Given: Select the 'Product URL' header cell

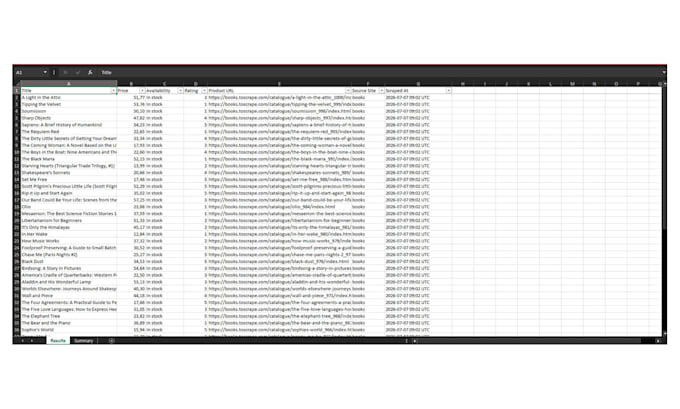Looking at the screenshot, I should pyautogui.click(x=279, y=91).
